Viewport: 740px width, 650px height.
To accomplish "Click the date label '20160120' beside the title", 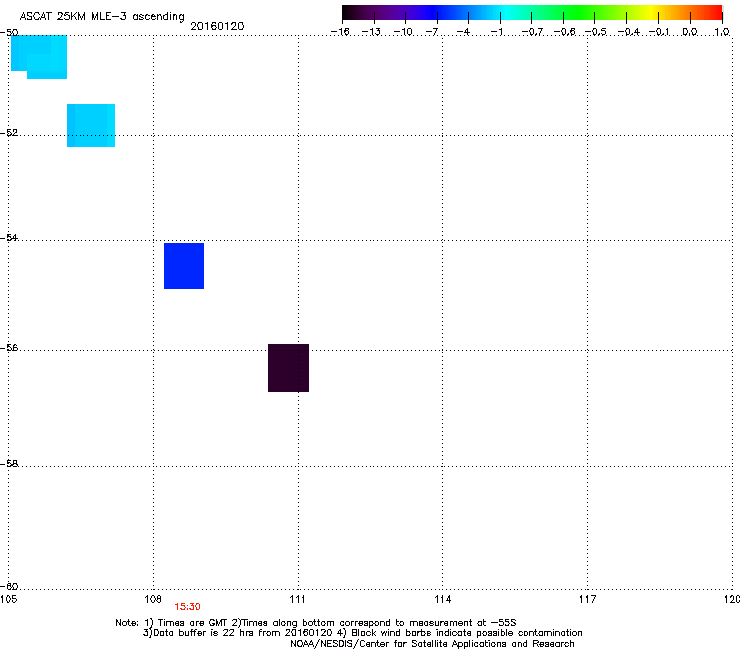I will click(x=217, y=26).
